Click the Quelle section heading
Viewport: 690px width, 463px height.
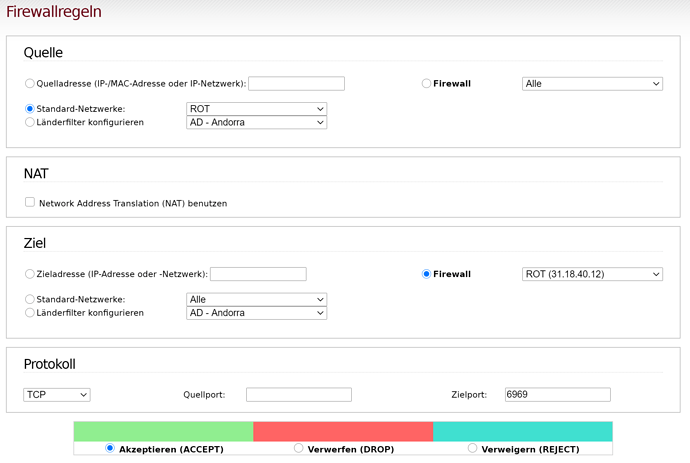click(43, 52)
